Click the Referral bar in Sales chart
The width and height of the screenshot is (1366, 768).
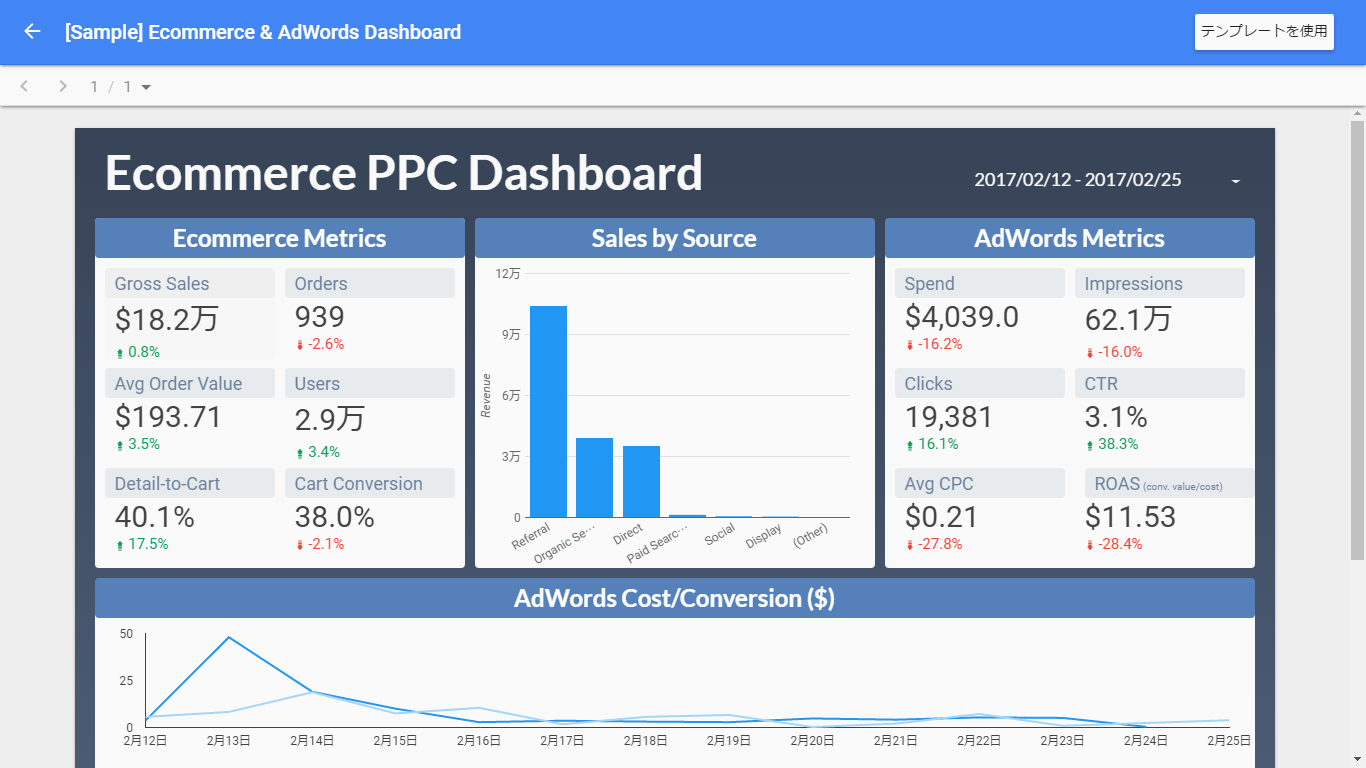click(x=548, y=411)
